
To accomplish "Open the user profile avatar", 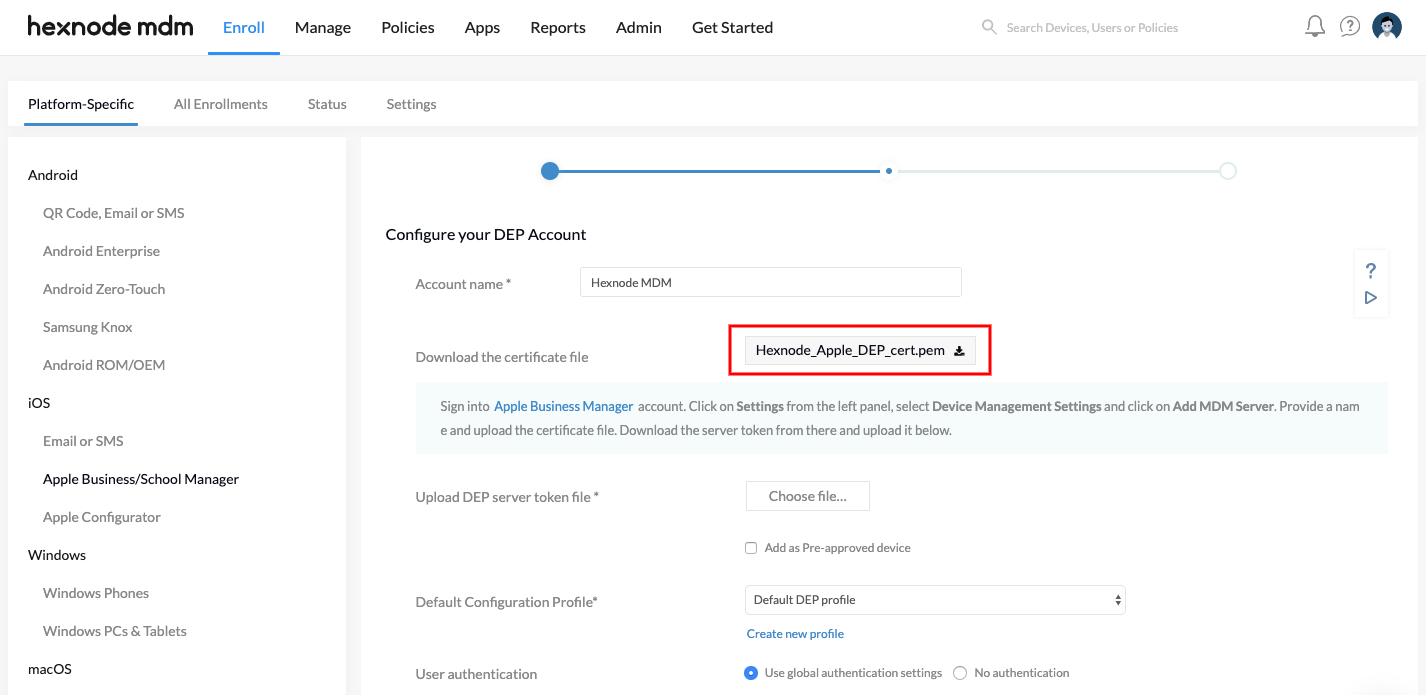I will click(1387, 27).
